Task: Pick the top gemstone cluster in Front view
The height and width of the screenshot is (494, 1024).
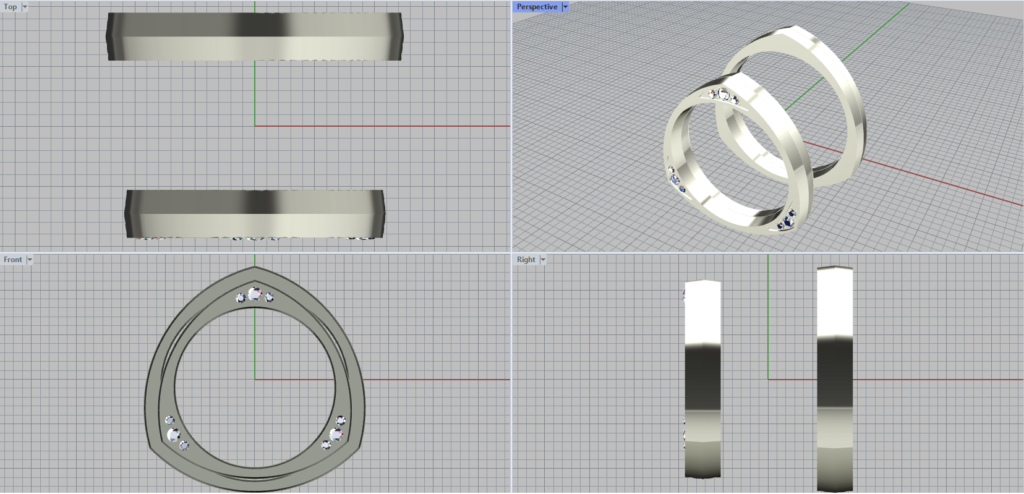Action: pos(254,295)
